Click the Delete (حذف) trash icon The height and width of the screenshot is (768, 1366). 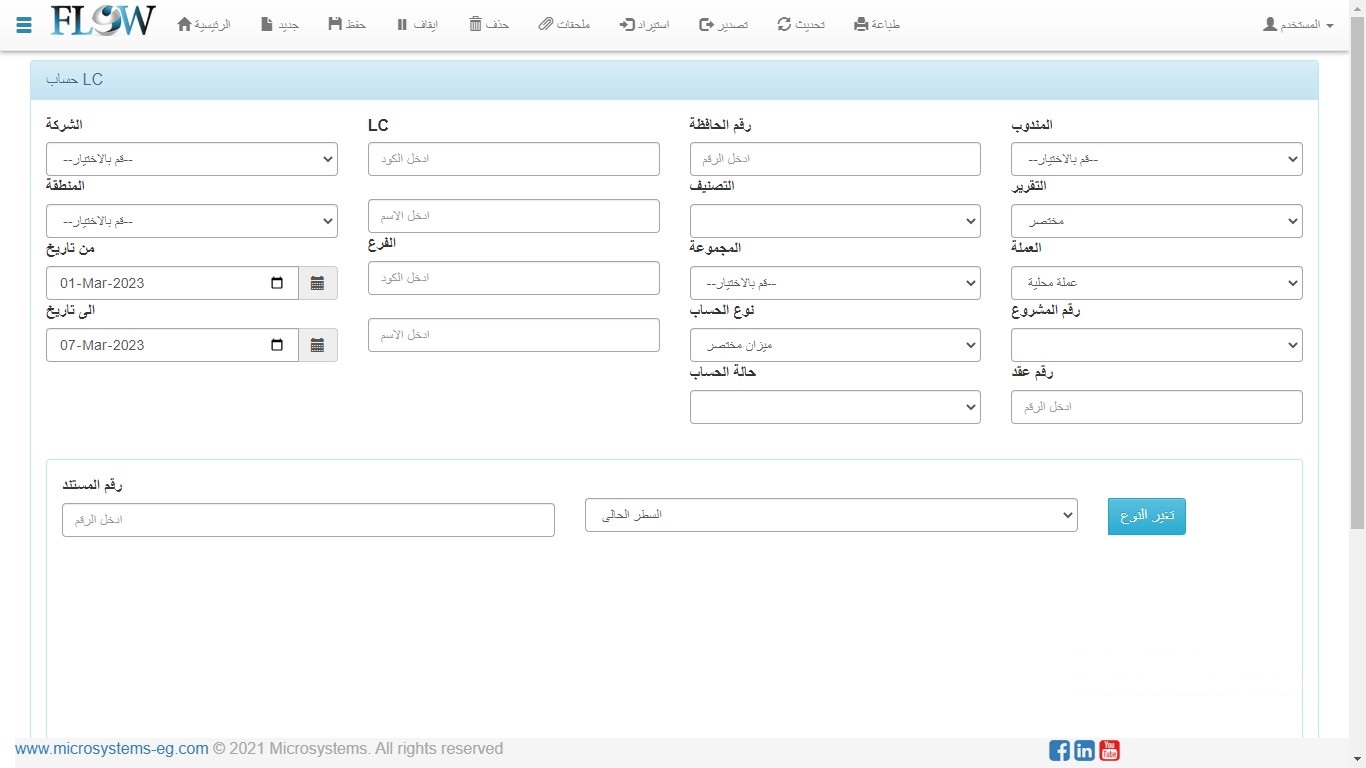coord(476,24)
